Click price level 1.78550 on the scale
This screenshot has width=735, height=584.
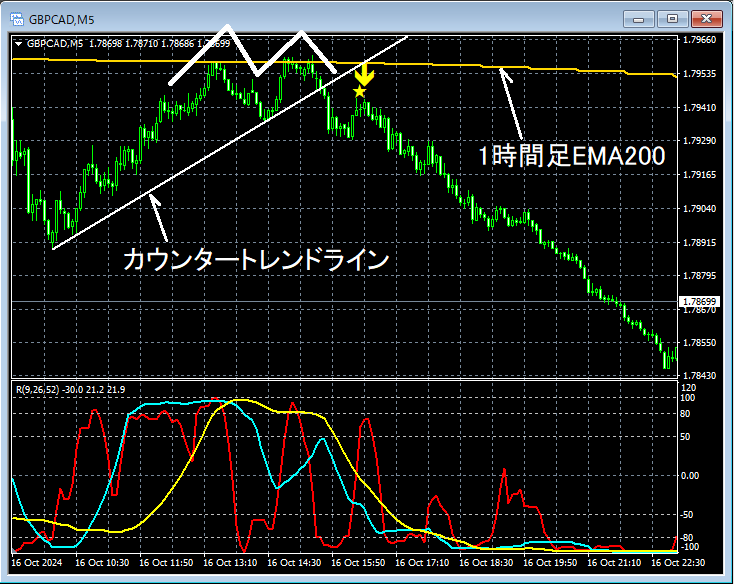[x=699, y=343]
